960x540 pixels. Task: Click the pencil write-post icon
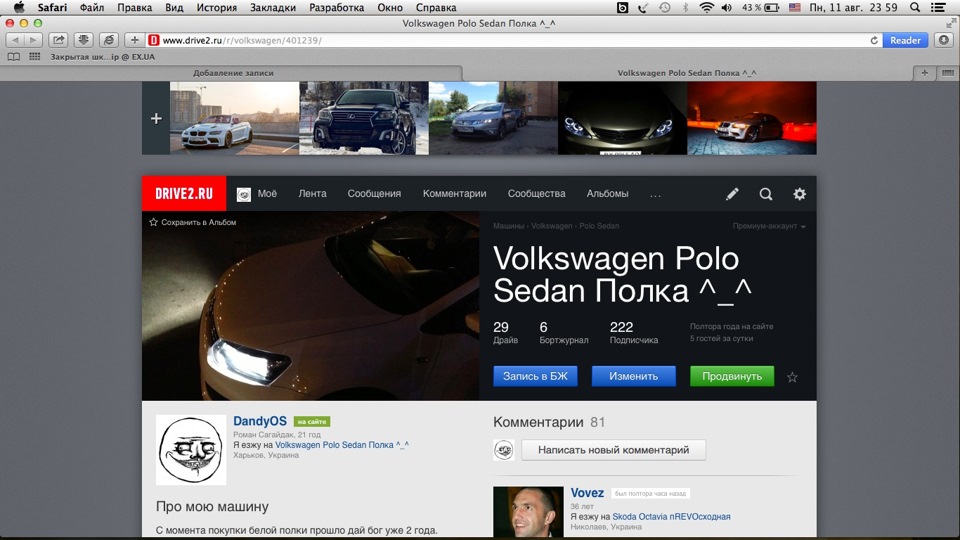coord(732,194)
